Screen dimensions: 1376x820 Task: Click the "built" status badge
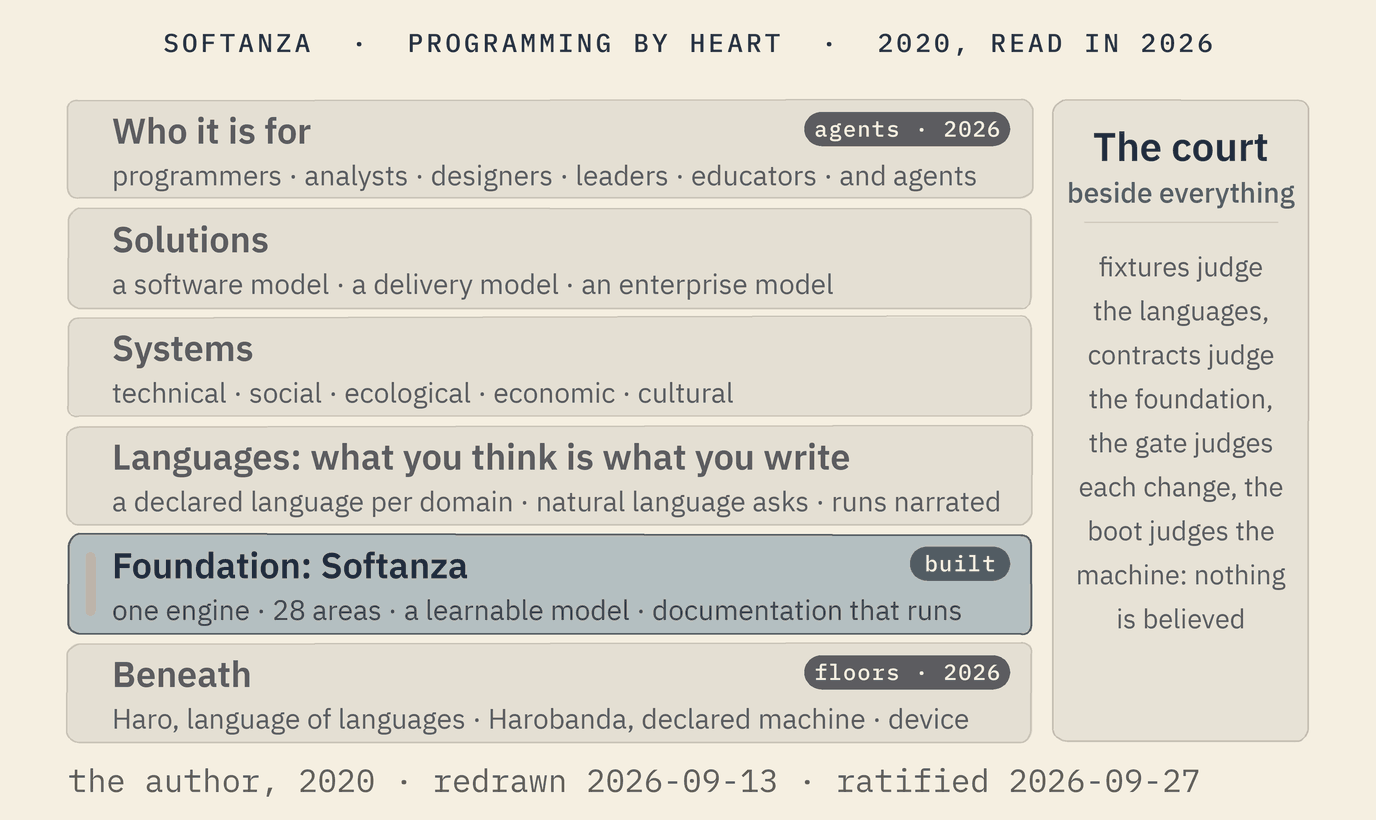pos(960,564)
